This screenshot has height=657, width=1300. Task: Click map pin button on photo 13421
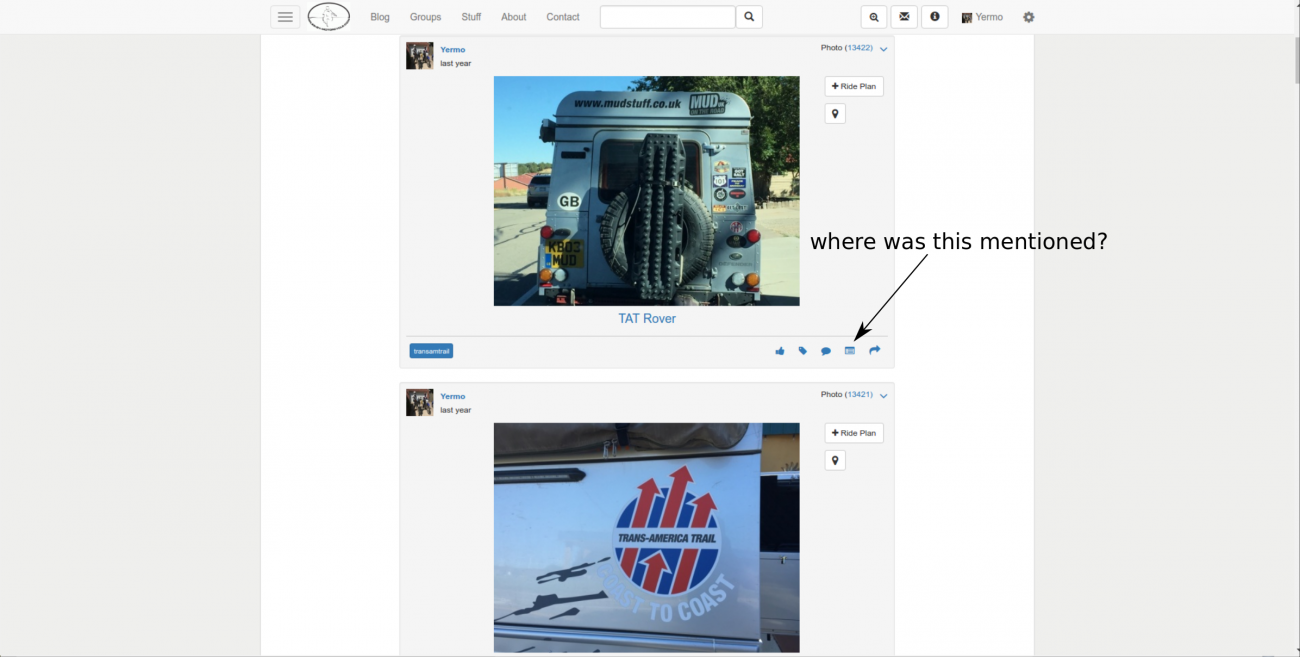835,460
